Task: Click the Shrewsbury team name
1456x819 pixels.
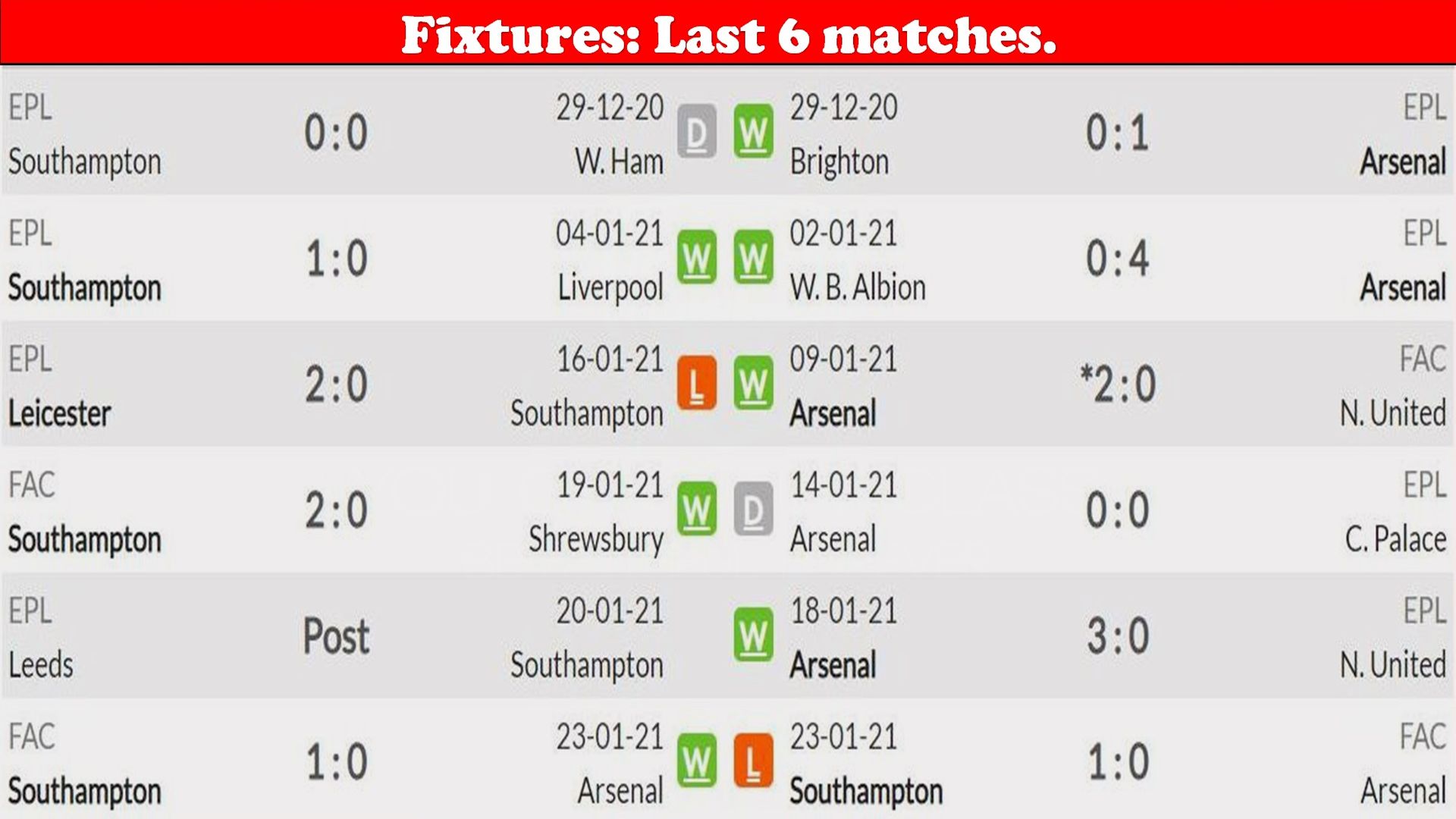Action: click(596, 540)
